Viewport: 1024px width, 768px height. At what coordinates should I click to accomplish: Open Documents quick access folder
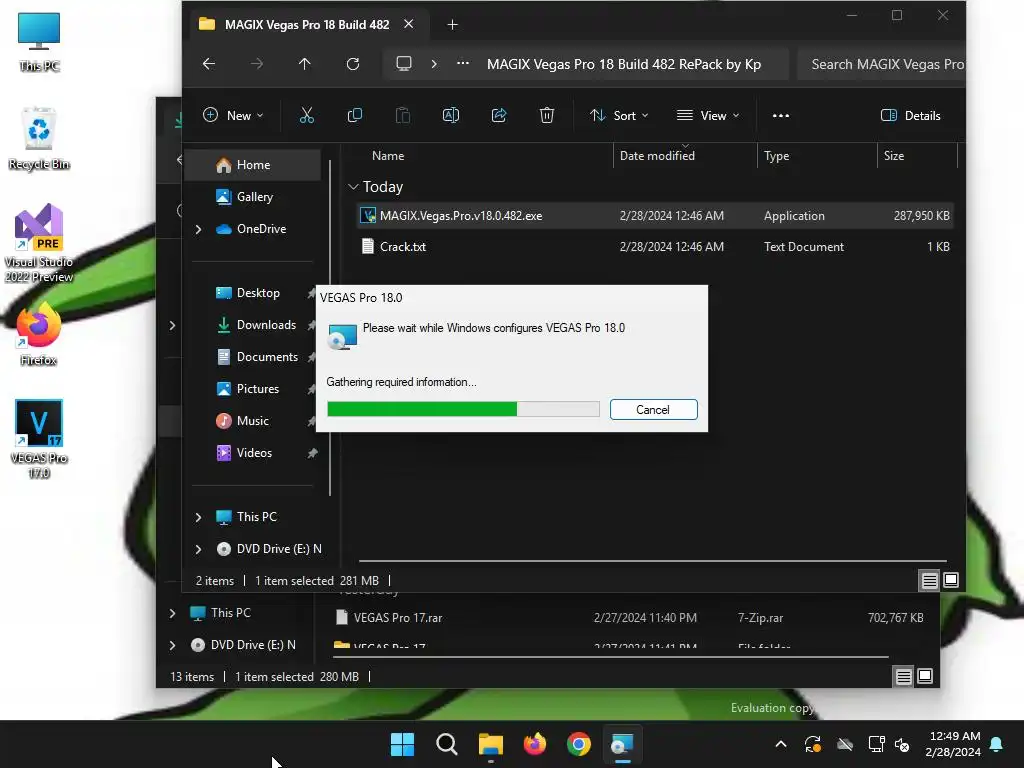tap(267, 357)
